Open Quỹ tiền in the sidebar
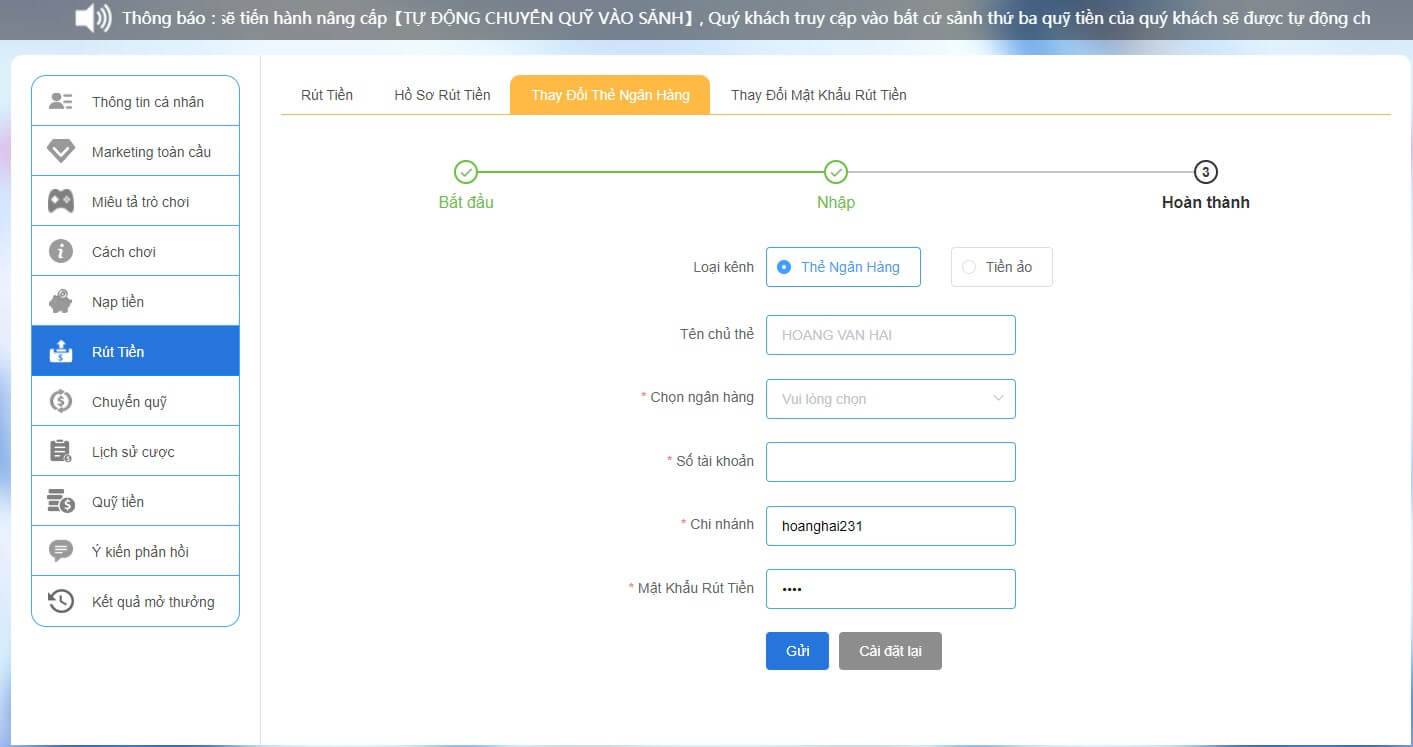1413x747 pixels. tap(136, 501)
